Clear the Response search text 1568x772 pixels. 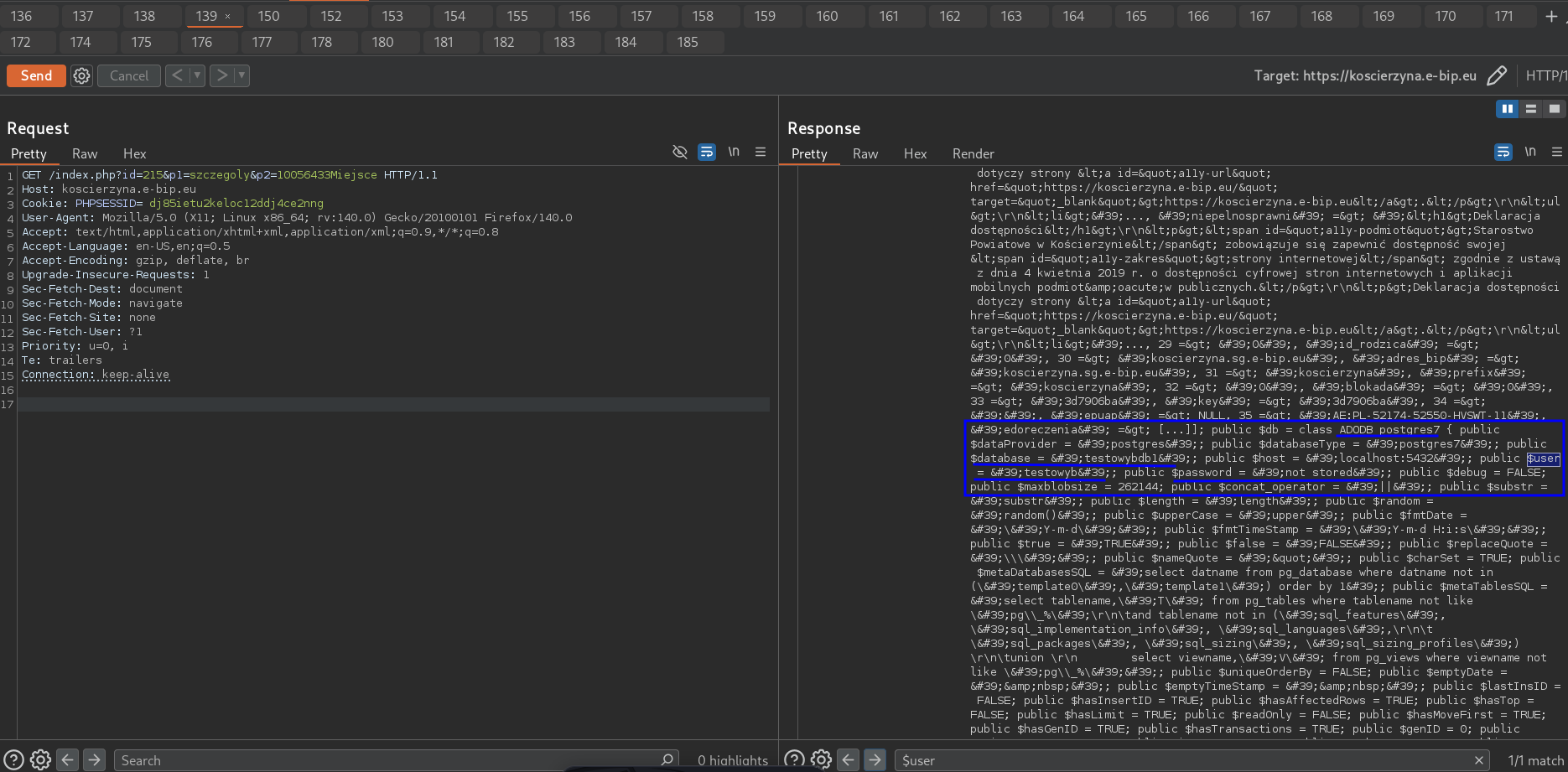1479,760
